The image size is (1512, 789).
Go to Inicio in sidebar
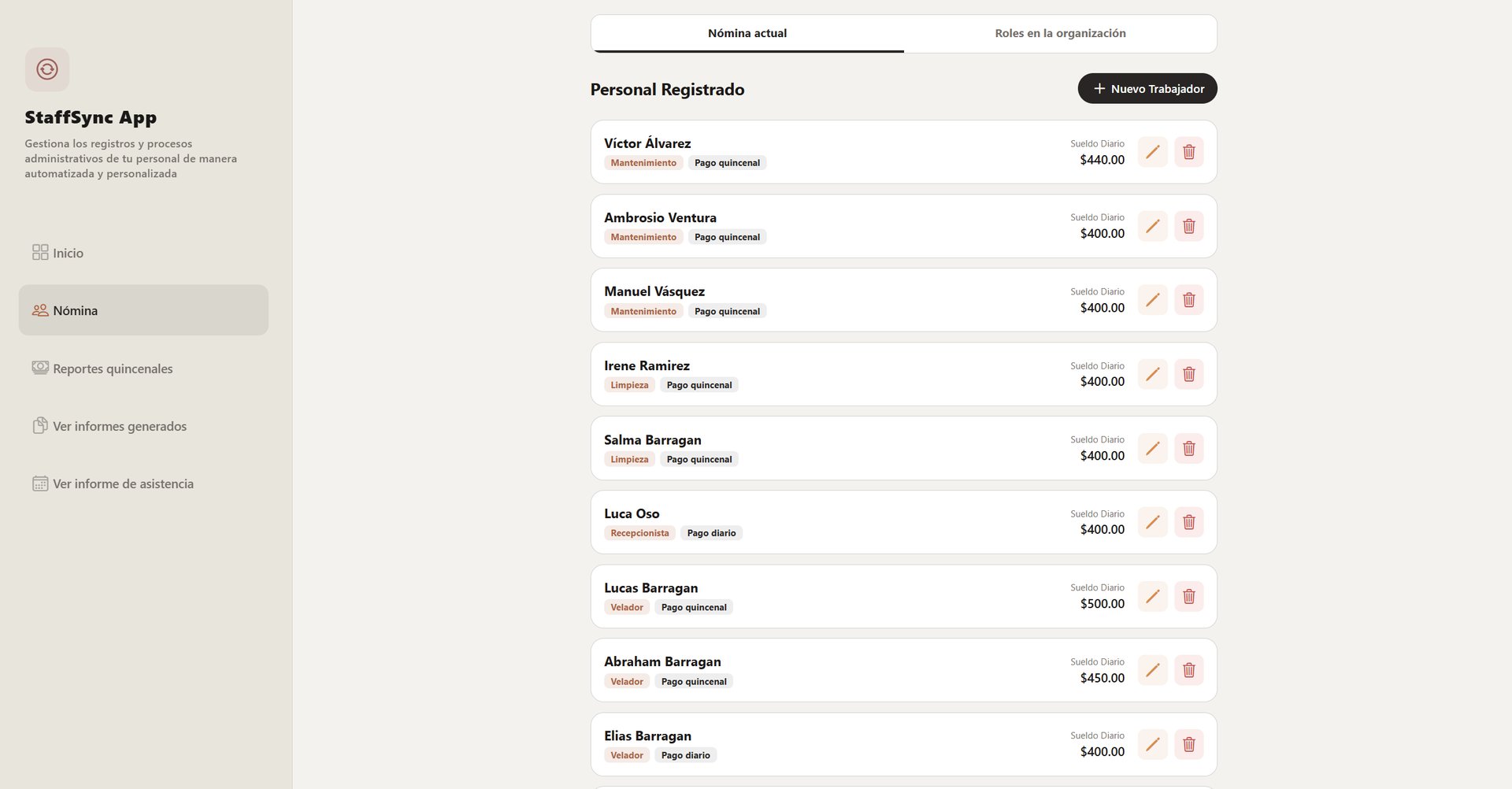[x=68, y=253]
